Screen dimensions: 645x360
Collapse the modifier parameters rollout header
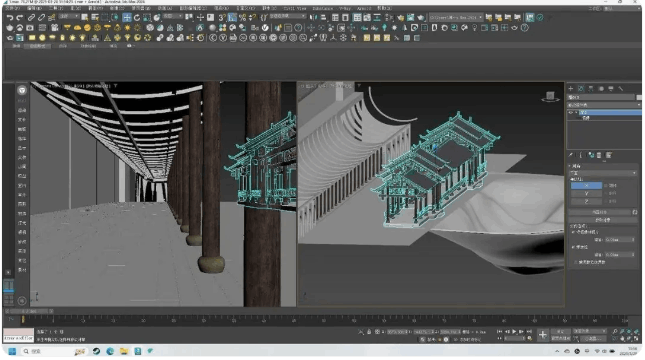603,166
